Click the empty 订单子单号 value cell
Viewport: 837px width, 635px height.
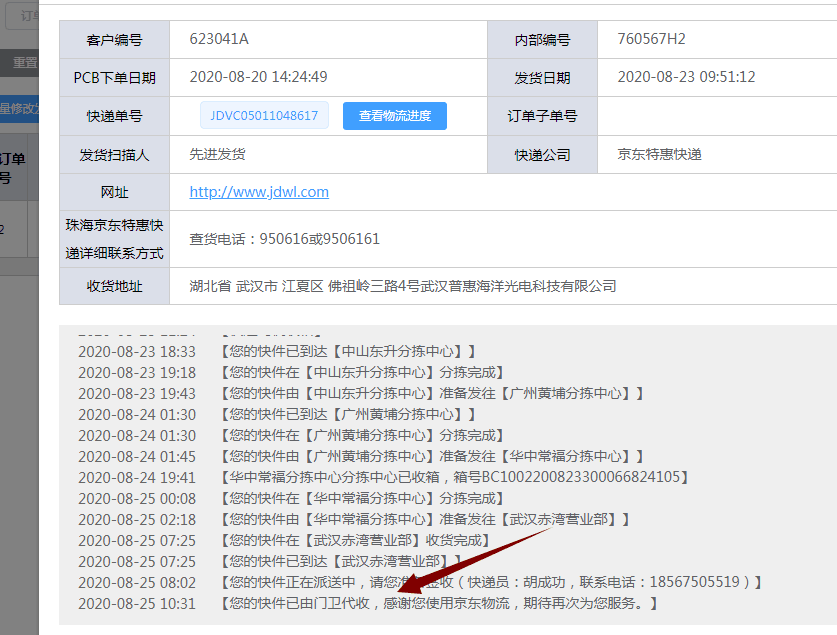716,116
